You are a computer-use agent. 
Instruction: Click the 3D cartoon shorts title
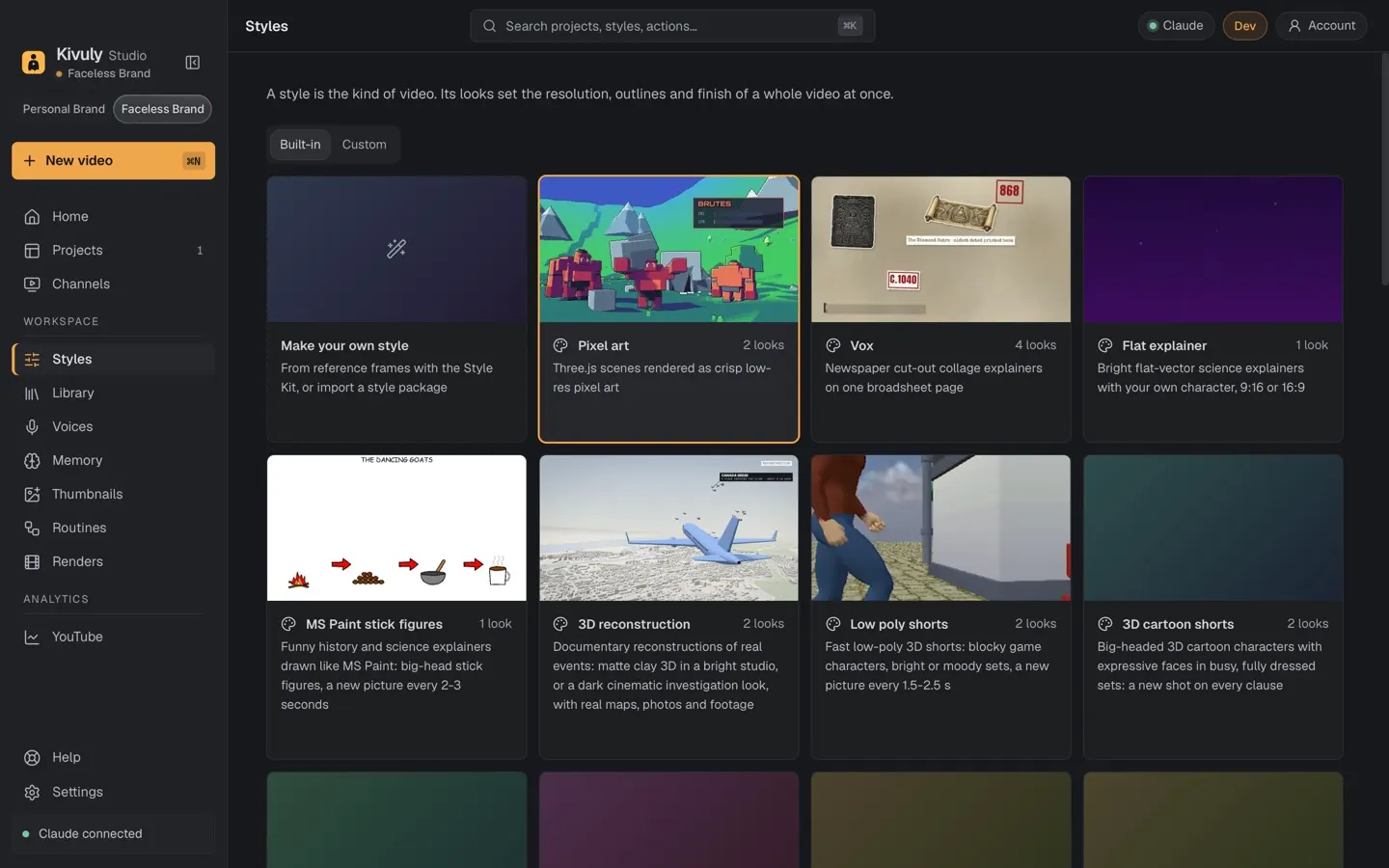pos(1178,625)
